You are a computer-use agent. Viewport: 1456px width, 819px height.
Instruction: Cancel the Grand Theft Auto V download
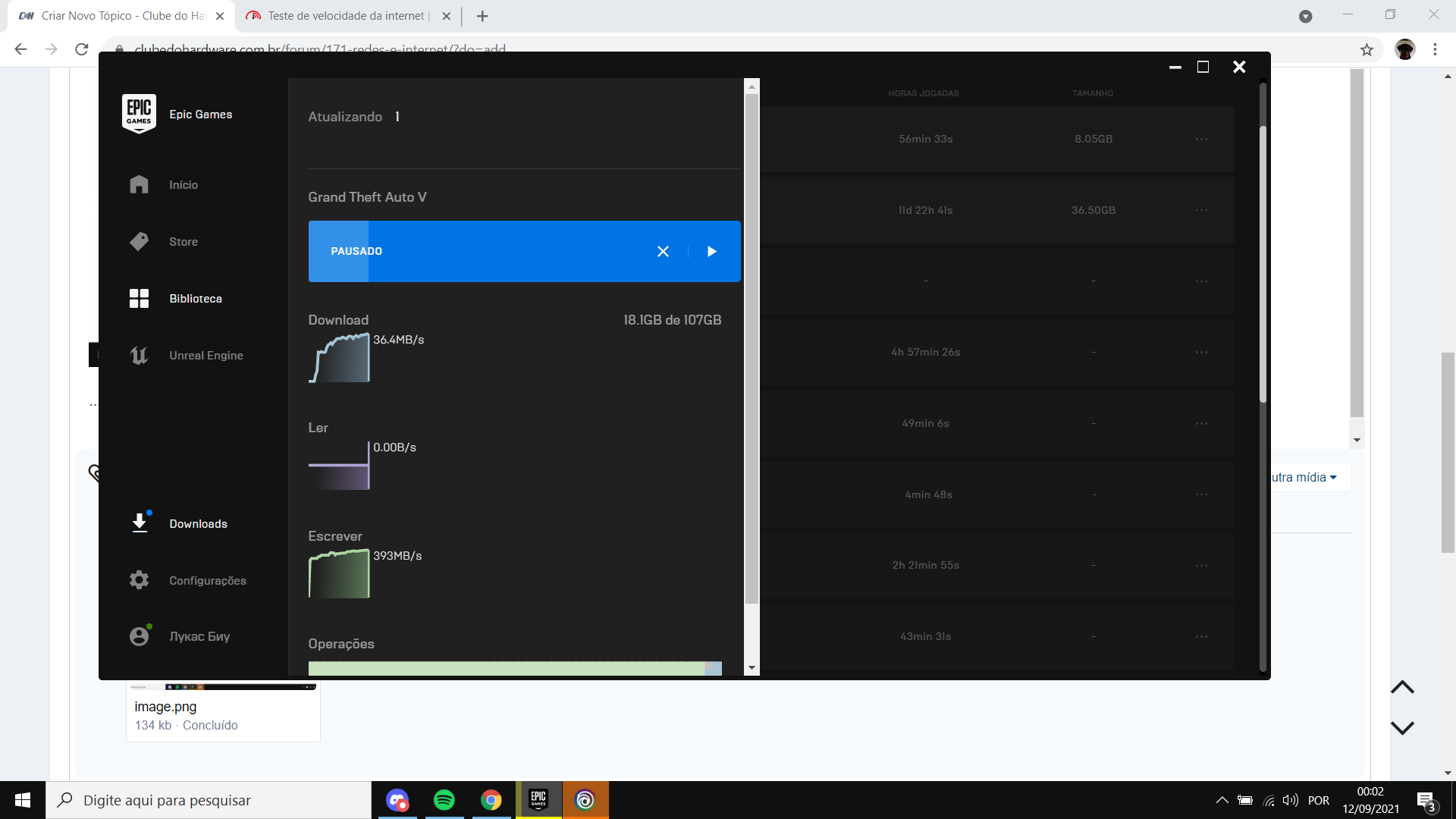[663, 251]
